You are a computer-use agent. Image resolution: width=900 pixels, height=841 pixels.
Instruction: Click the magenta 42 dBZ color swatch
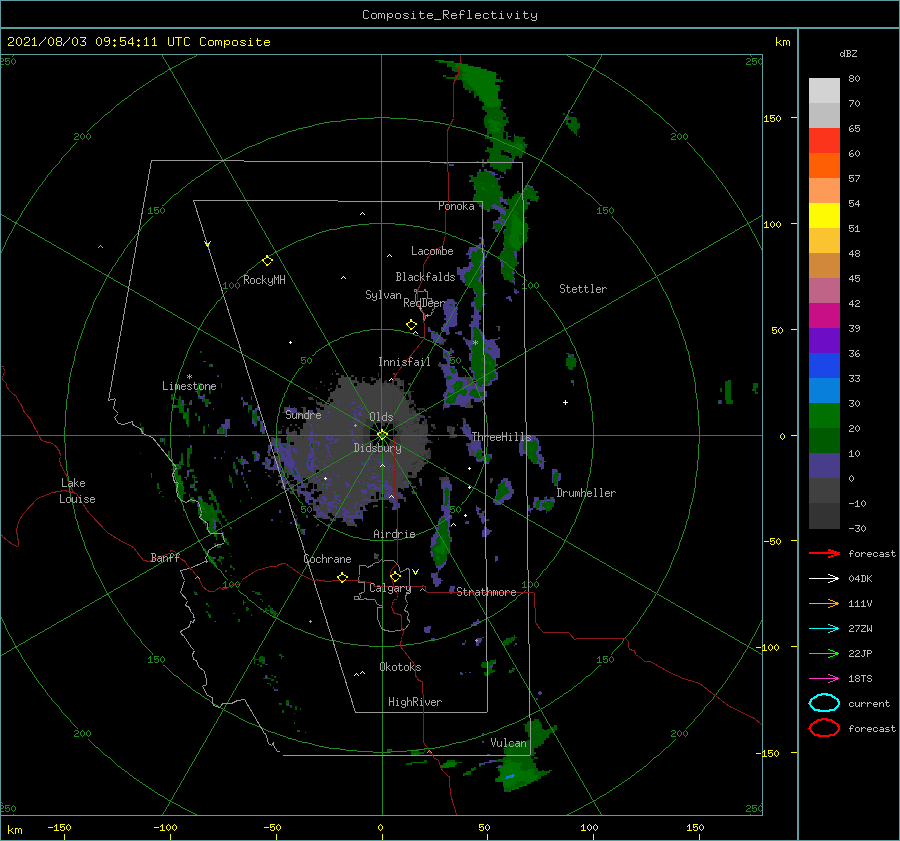pos(824,316)
